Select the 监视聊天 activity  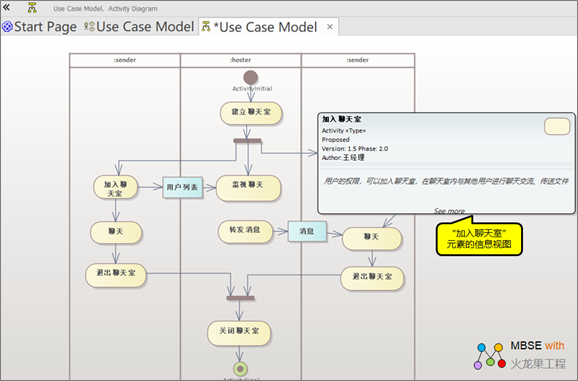[x=248, y=188]
